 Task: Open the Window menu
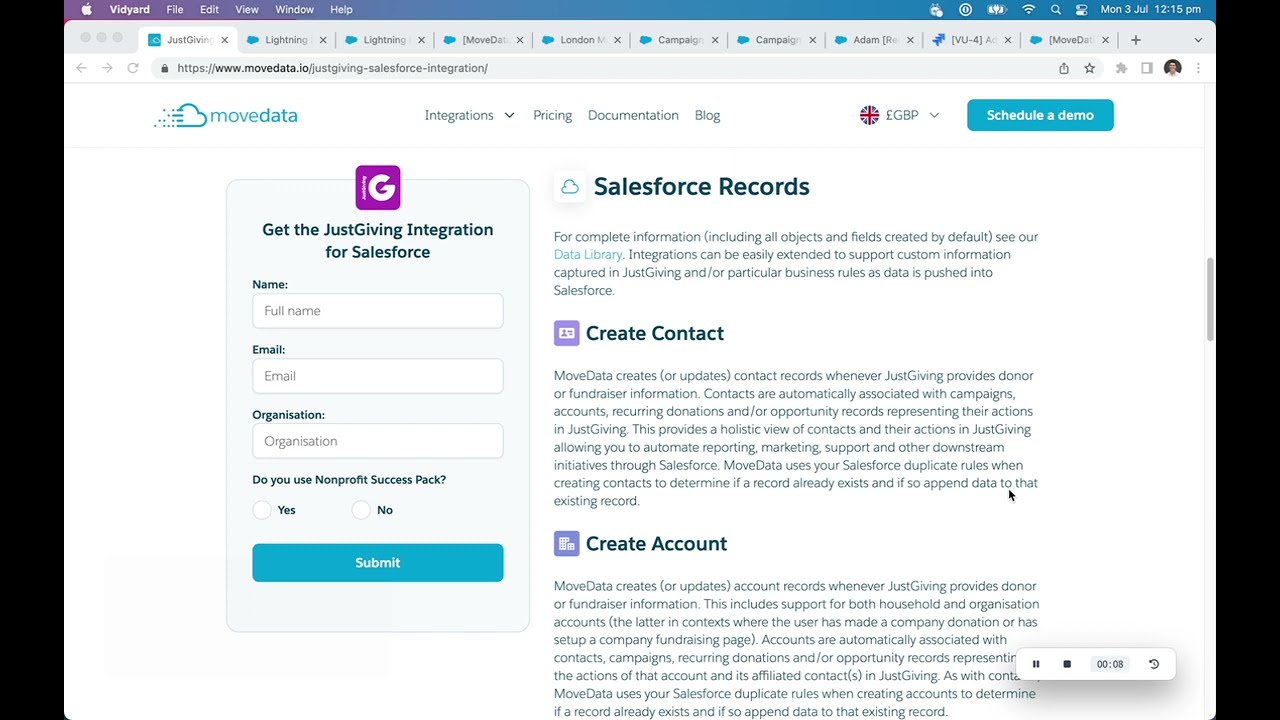[x=295, y=9]
